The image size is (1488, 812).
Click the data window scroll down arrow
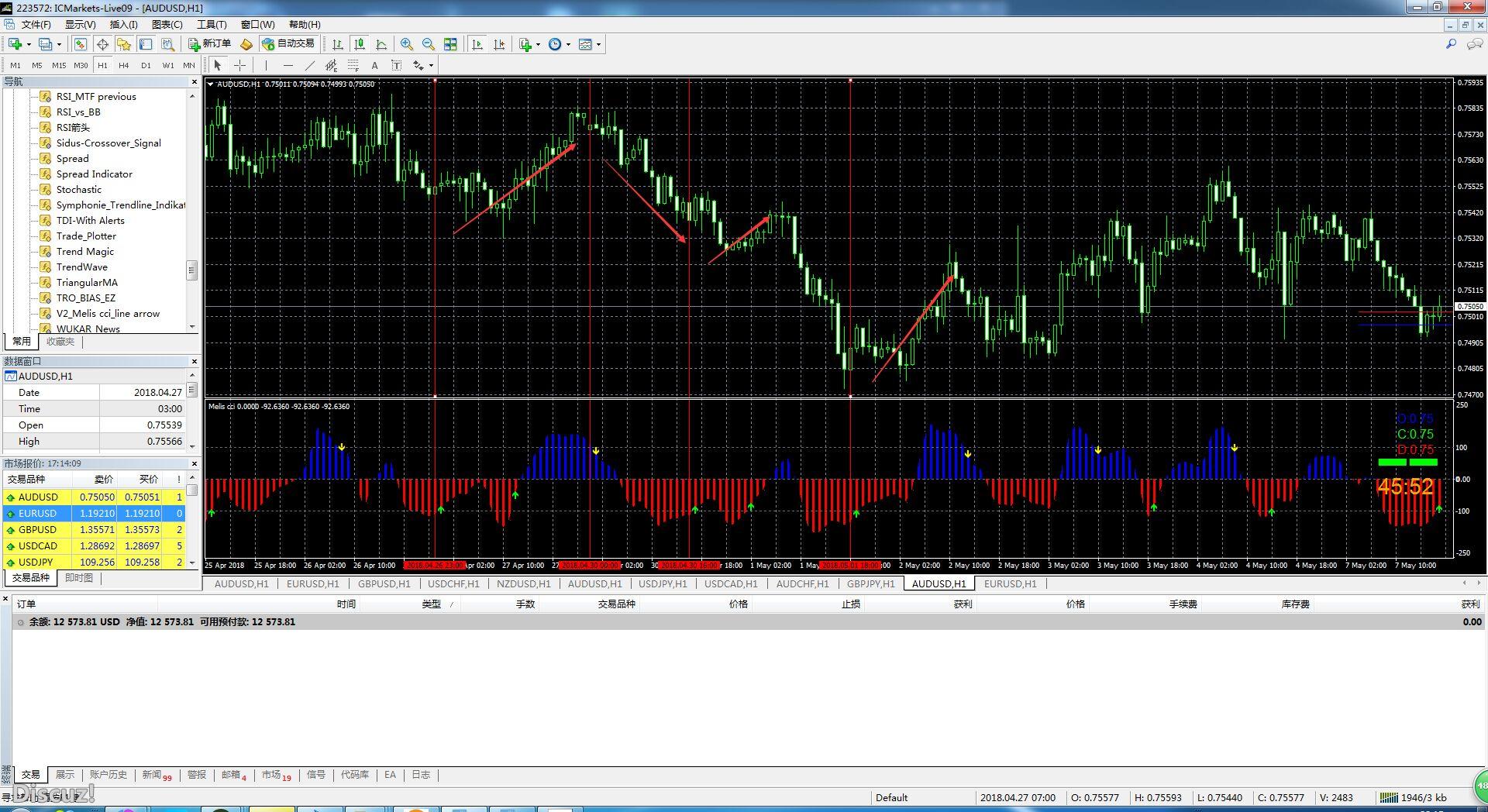point(192,446)
